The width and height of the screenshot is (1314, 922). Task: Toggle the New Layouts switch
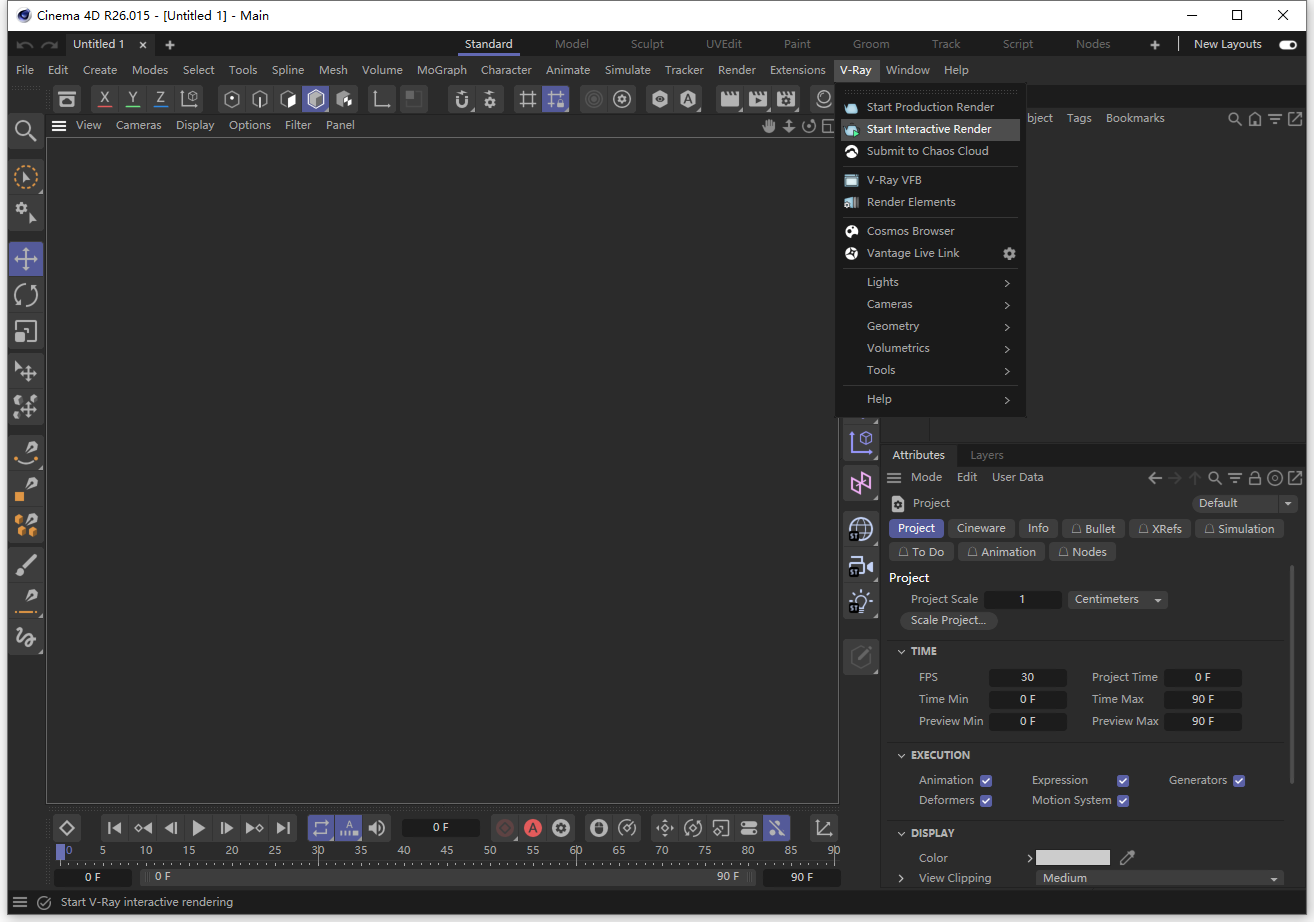coord(1288,44)
